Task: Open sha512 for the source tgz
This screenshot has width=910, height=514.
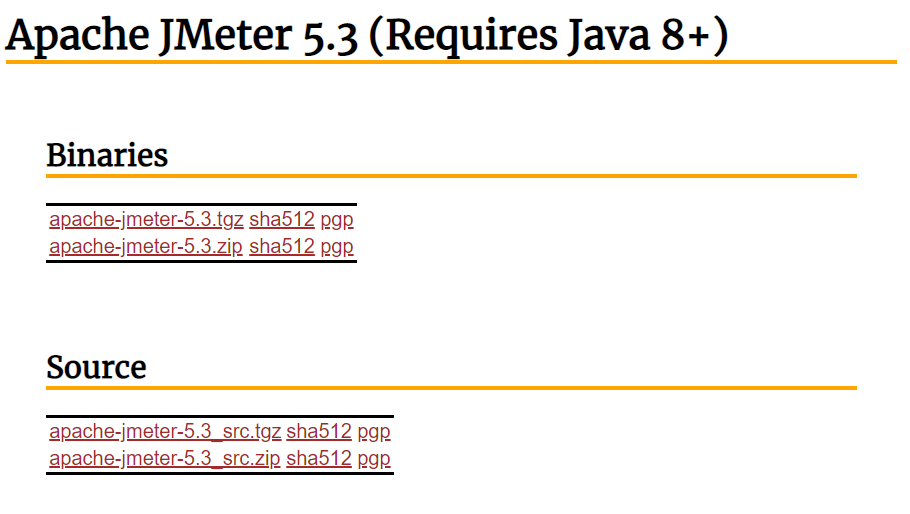Action: pyautogui.click(x=319, y=432)
